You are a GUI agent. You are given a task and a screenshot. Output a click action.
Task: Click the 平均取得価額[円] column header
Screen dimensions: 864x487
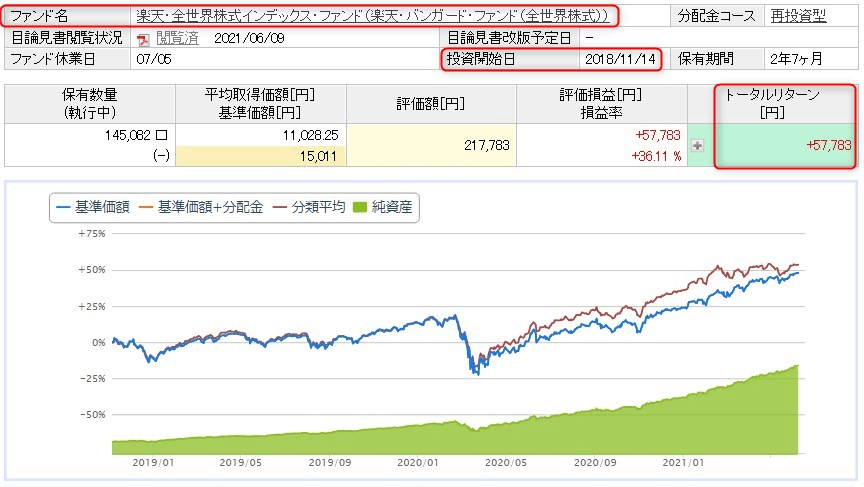tap(261, 104)
